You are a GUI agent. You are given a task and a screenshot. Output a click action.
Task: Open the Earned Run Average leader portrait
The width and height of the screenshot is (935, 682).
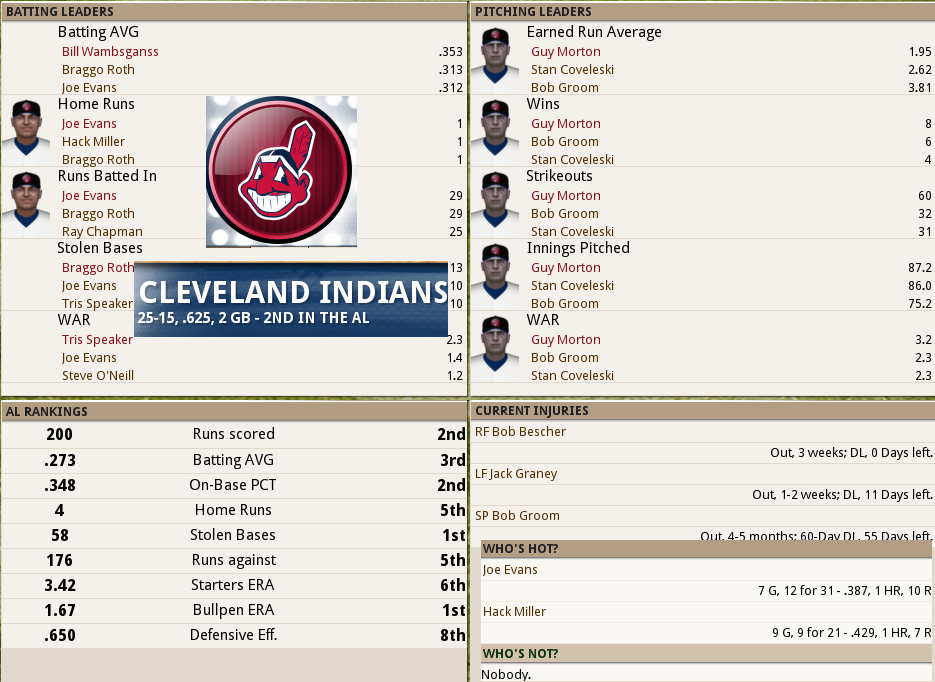(x=494, y=59)
